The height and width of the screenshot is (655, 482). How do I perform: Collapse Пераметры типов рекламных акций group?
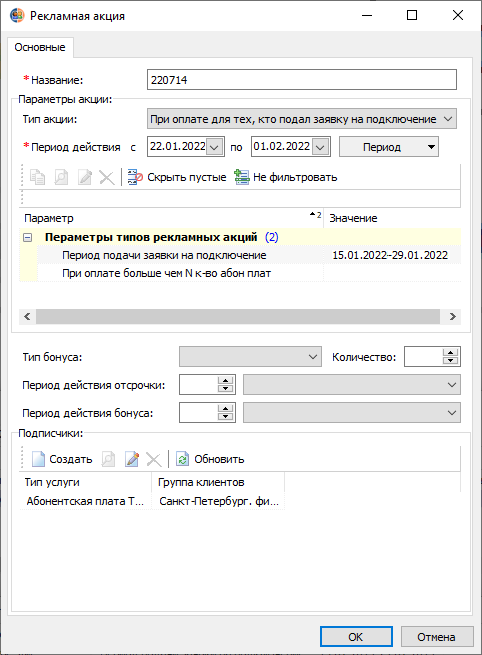[x=28, y=238]
